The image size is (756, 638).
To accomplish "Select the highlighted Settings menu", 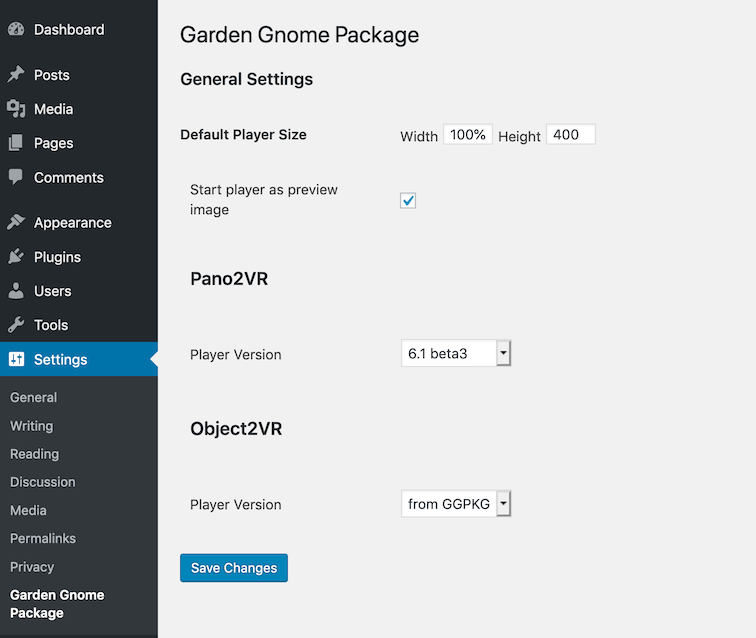I will [x=79, y=359].
